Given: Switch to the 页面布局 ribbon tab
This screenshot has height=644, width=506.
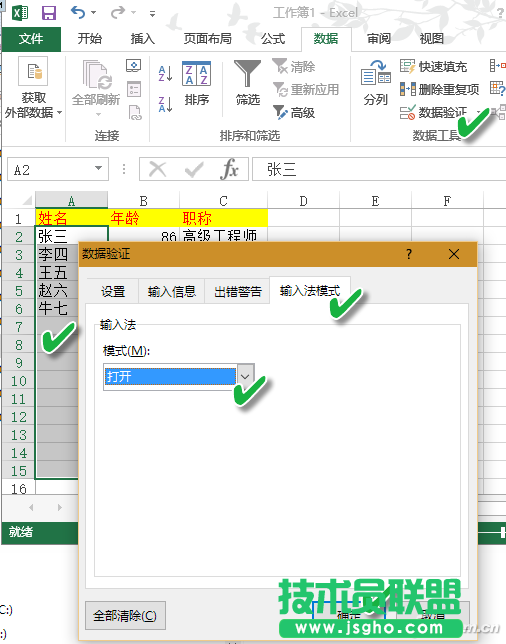Looking at the screenshot, I should [207, 39].
